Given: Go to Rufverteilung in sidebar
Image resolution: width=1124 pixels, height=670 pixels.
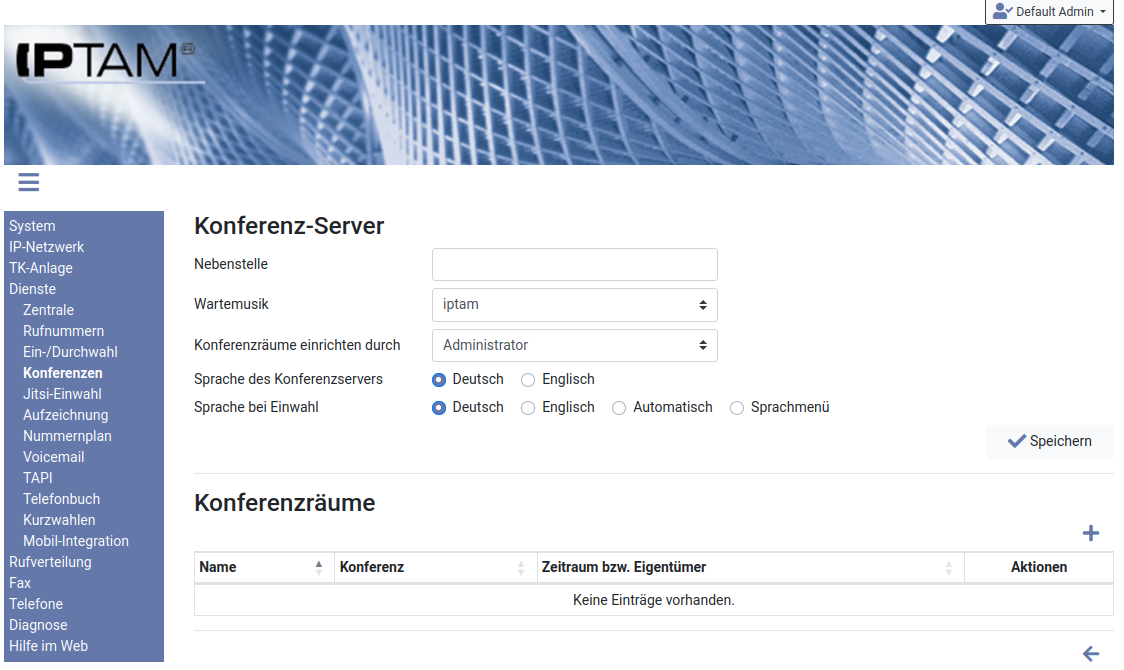Looking at the screenshot, I should pyautogui.click(x=50, y=562).
